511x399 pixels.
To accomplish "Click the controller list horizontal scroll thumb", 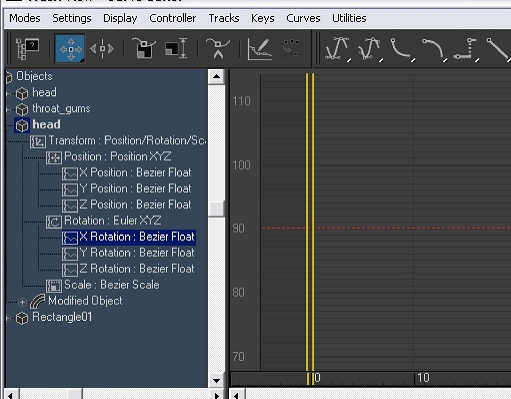I will (x=75, y=394).
